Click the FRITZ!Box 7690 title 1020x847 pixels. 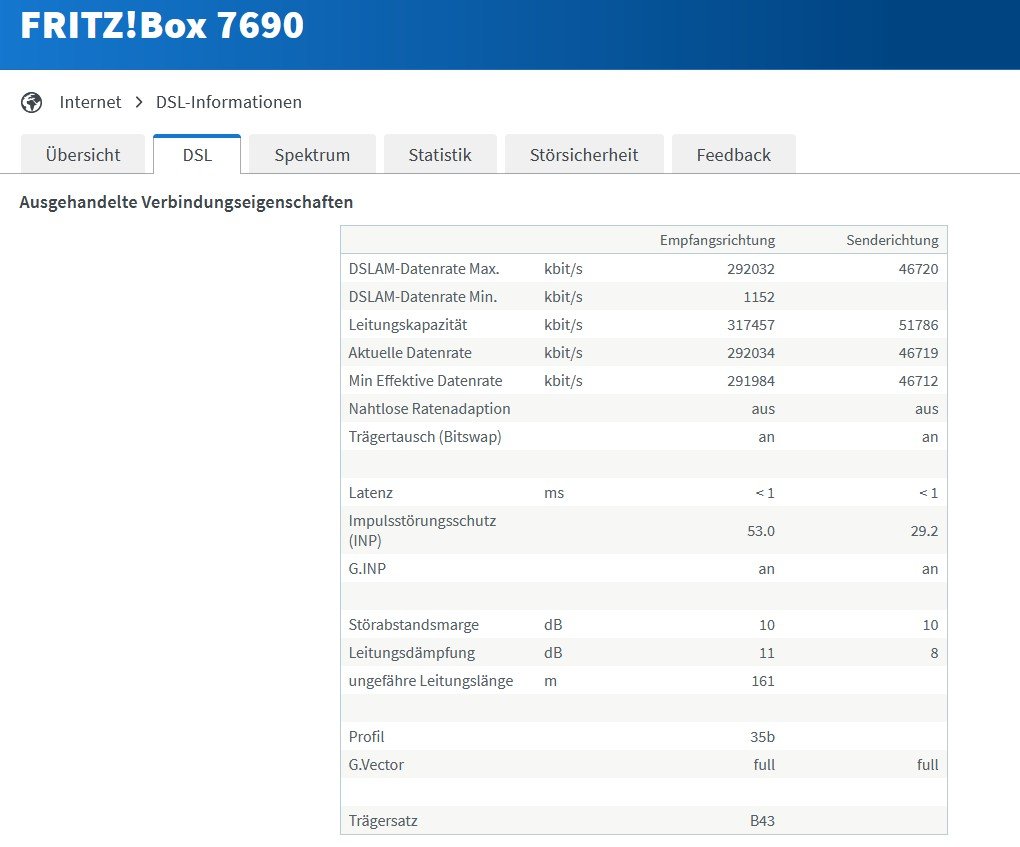point(162,25)
